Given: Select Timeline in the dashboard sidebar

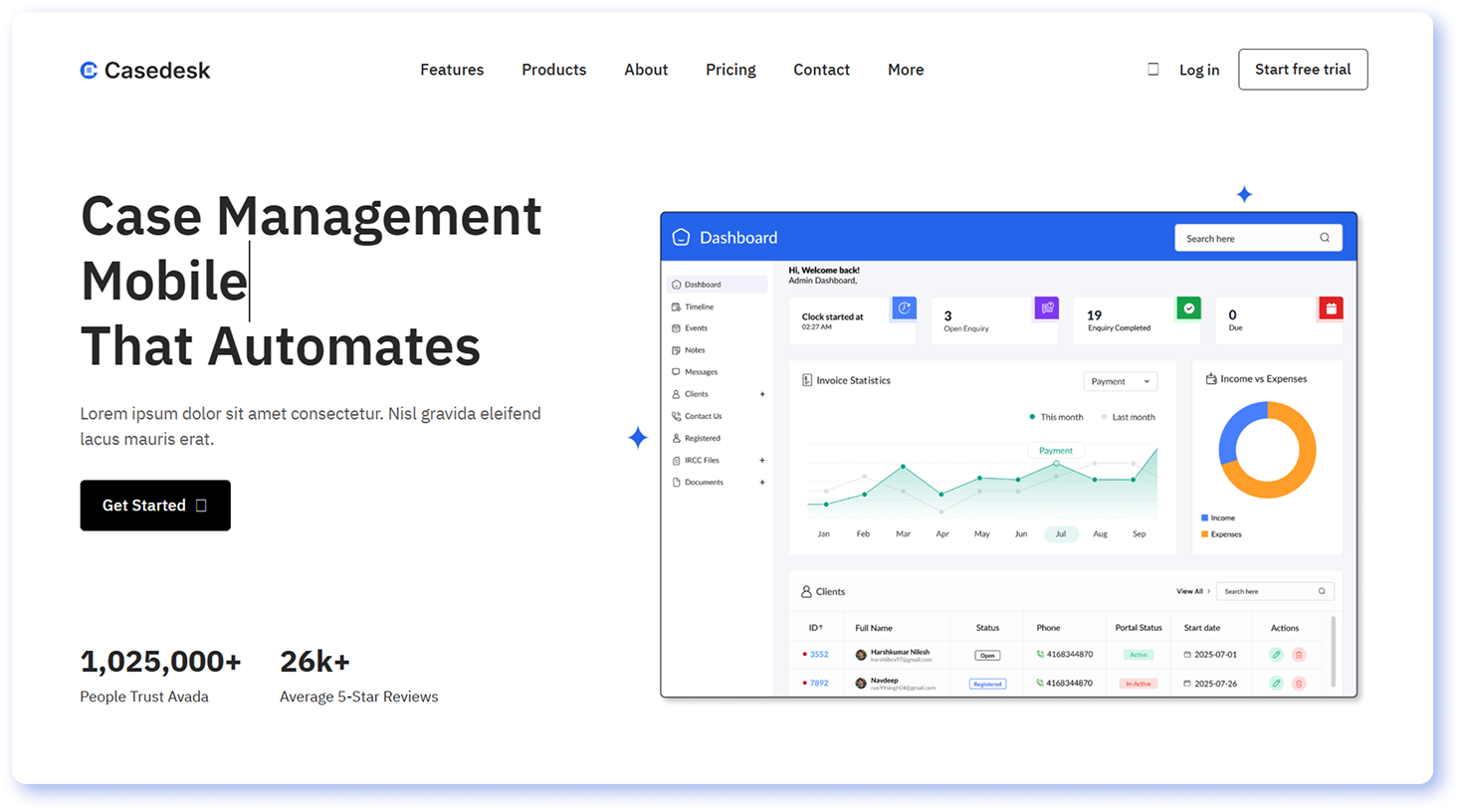Looking at the screenshot, I should [x=699, y=306].
